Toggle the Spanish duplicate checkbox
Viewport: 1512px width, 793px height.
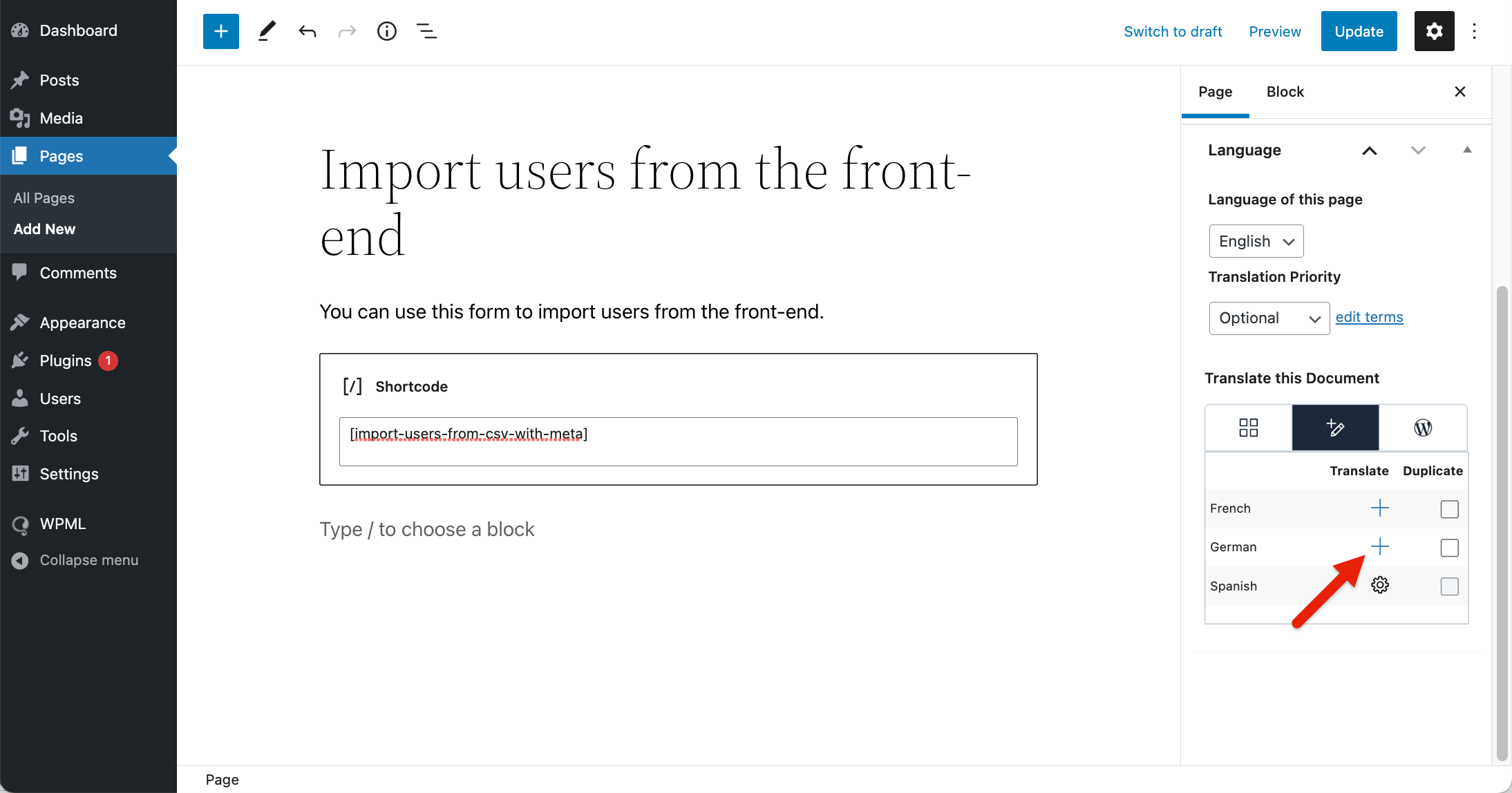[x=1449, y=586]
